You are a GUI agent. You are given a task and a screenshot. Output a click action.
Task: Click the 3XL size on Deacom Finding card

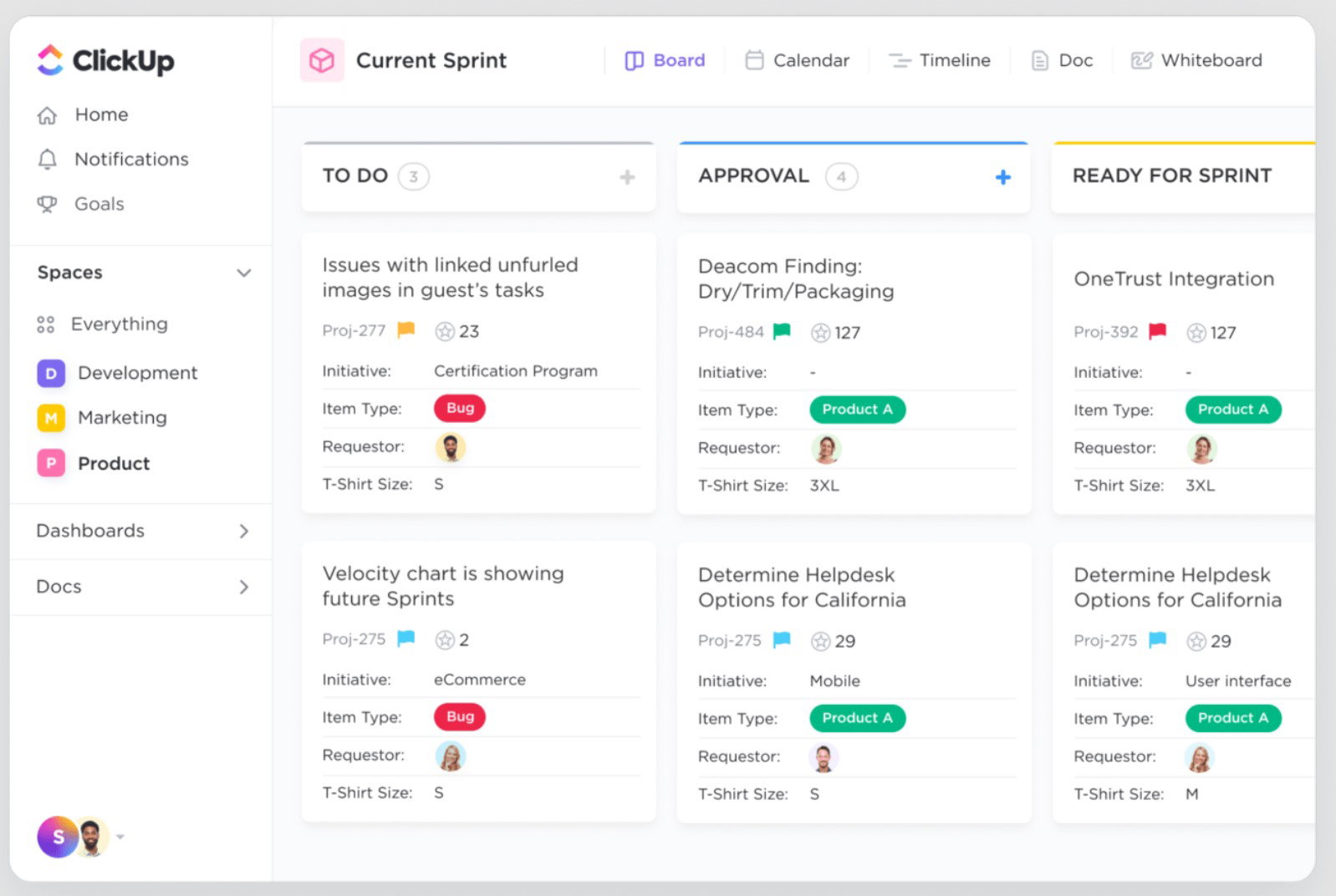point(824,486)
